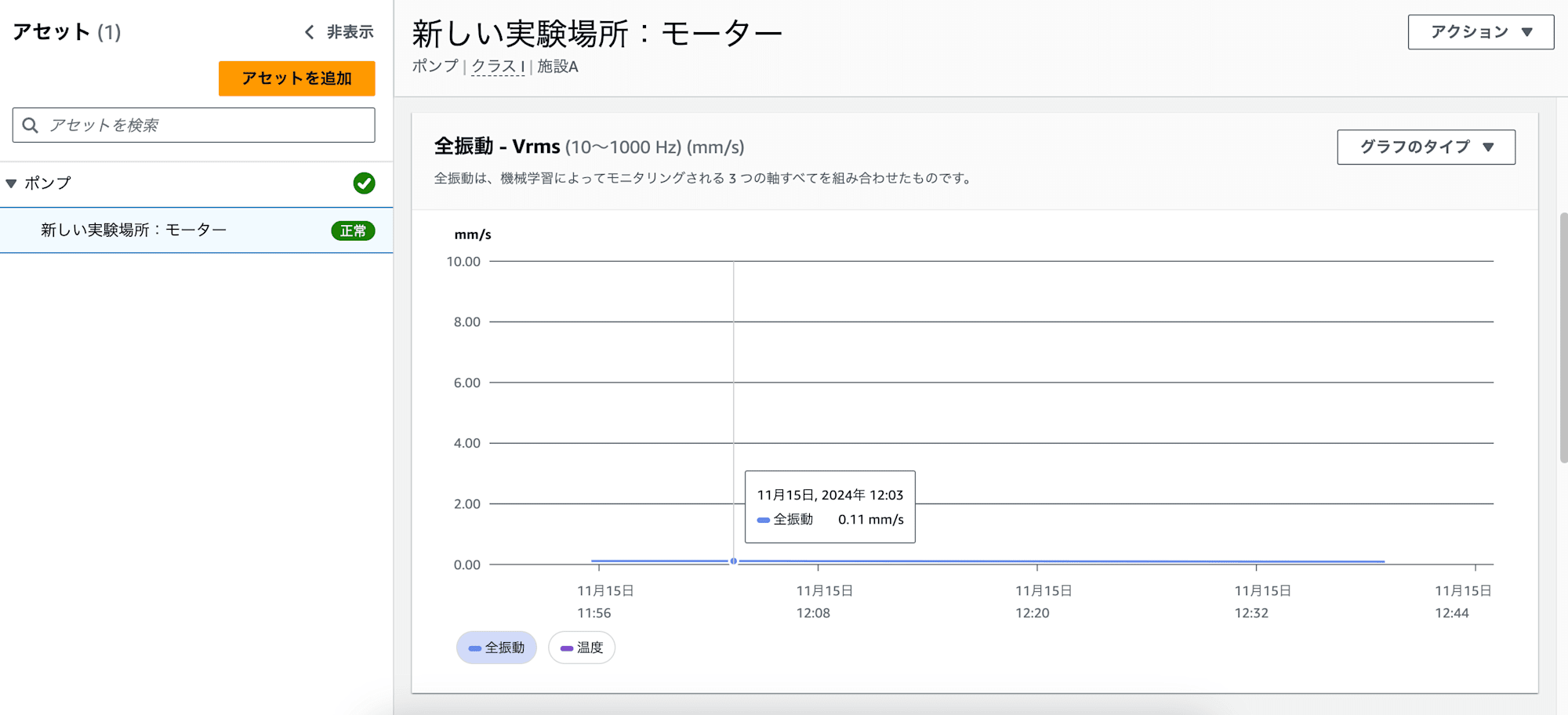Click the ポンプ group label in tree
This screenshot has height=715, width=1568.
[x=48, y=183]
